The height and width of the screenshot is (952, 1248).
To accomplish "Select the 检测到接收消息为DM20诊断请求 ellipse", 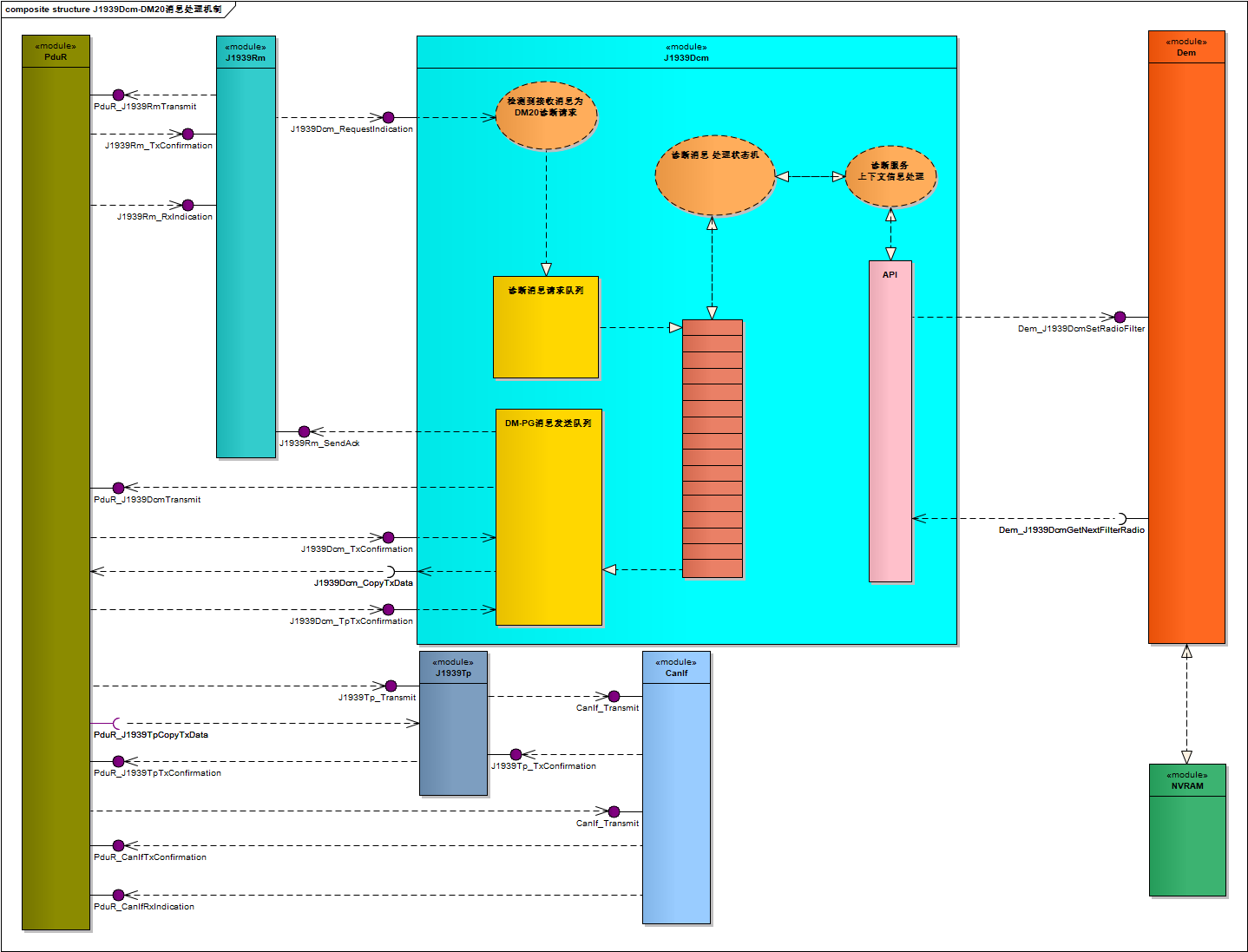I will [546, 115].
